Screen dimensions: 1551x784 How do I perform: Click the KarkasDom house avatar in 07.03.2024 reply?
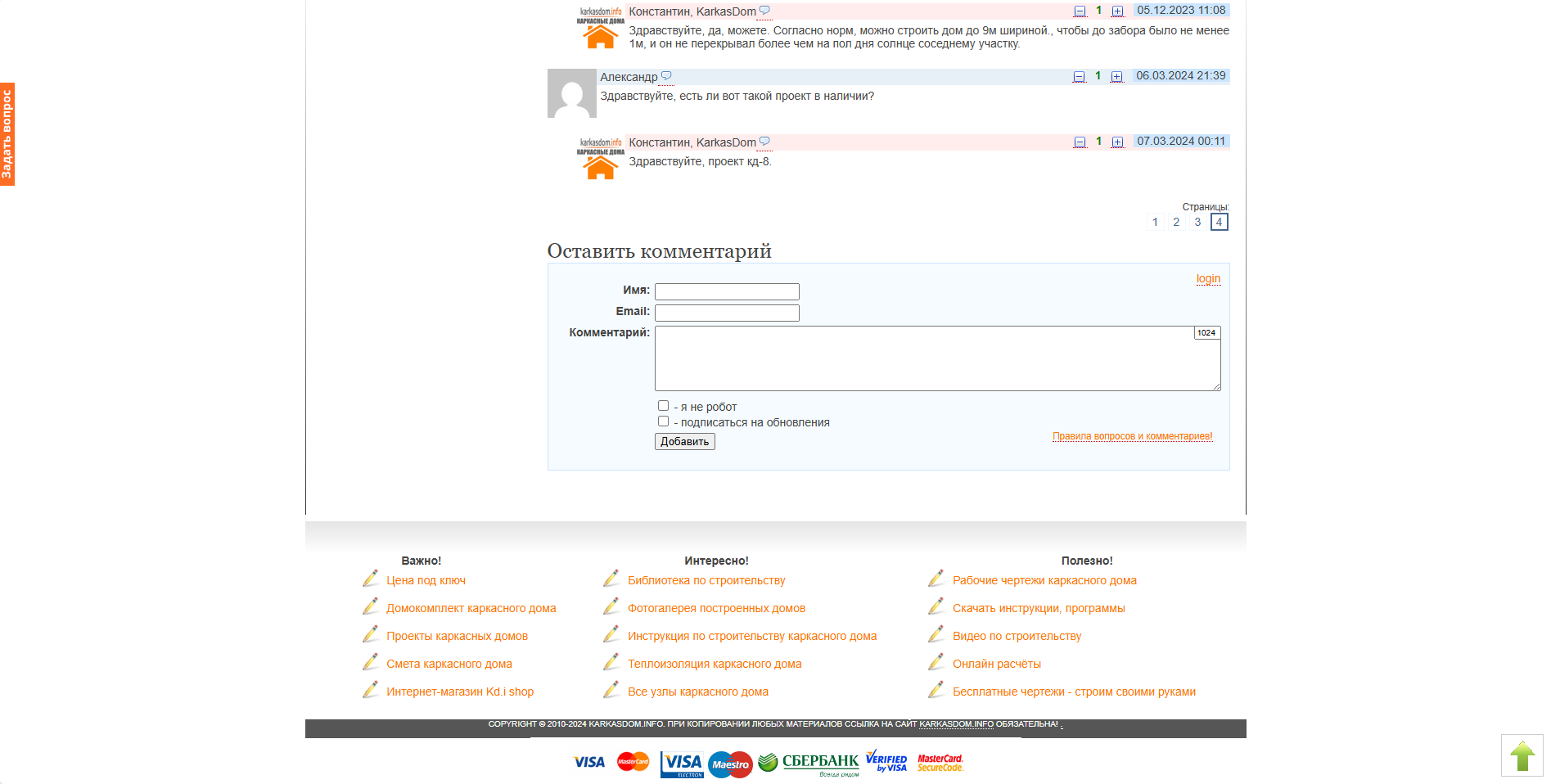(601, 159)
